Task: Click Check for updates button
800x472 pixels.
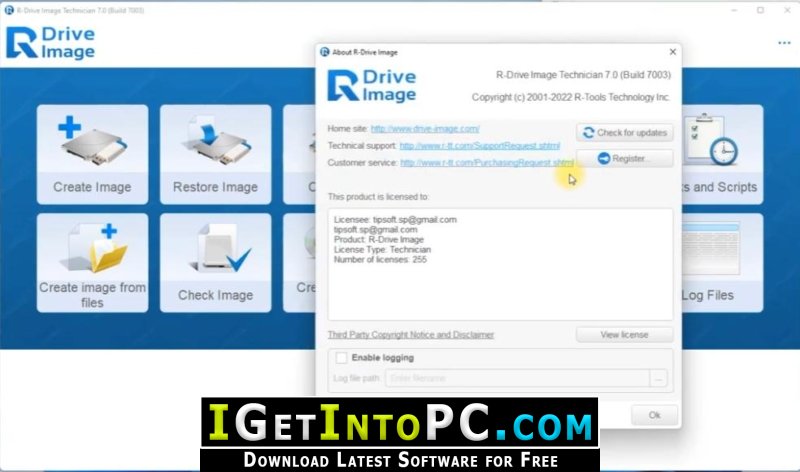Action: pos(624,133)
